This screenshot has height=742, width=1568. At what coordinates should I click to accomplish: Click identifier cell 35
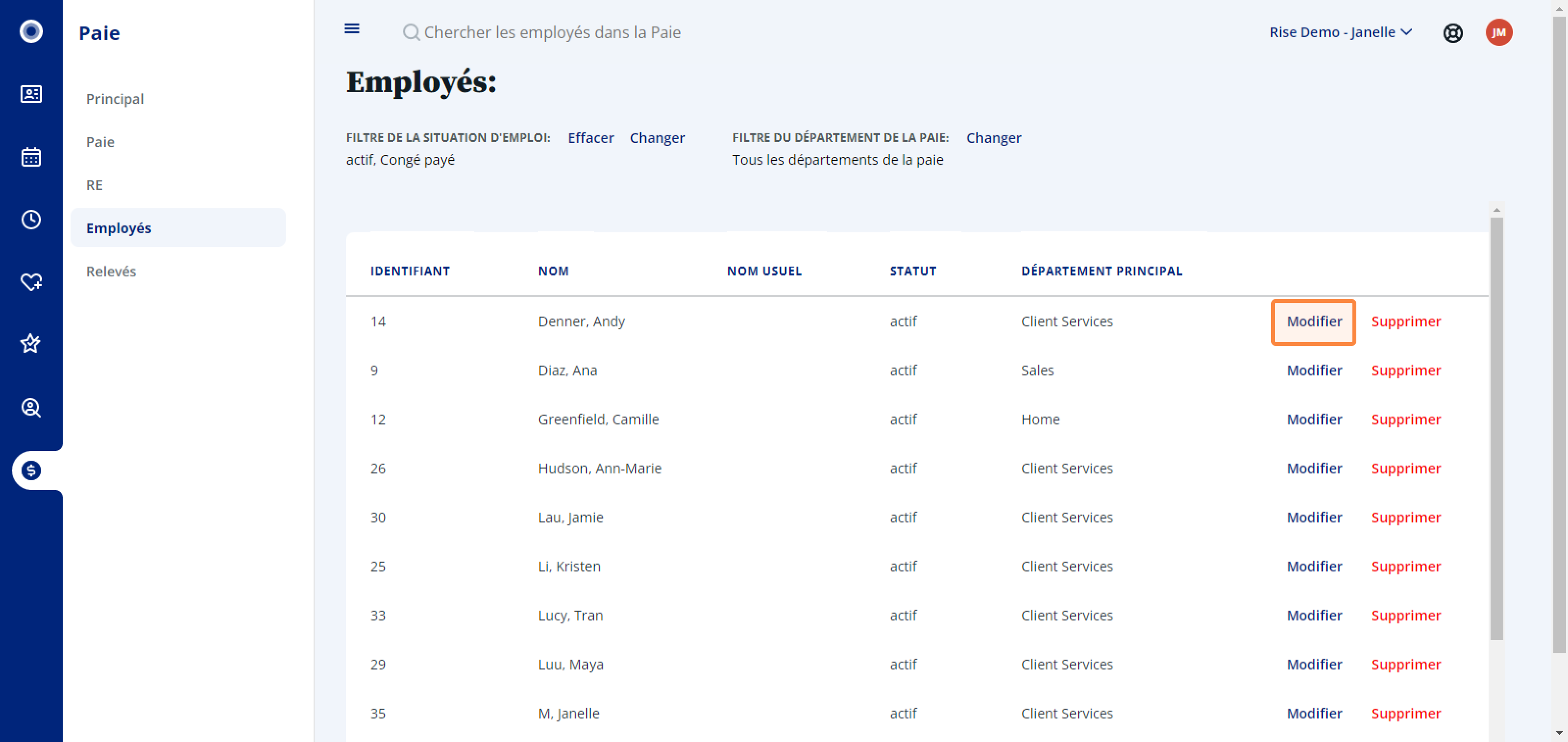pos(378,714)
